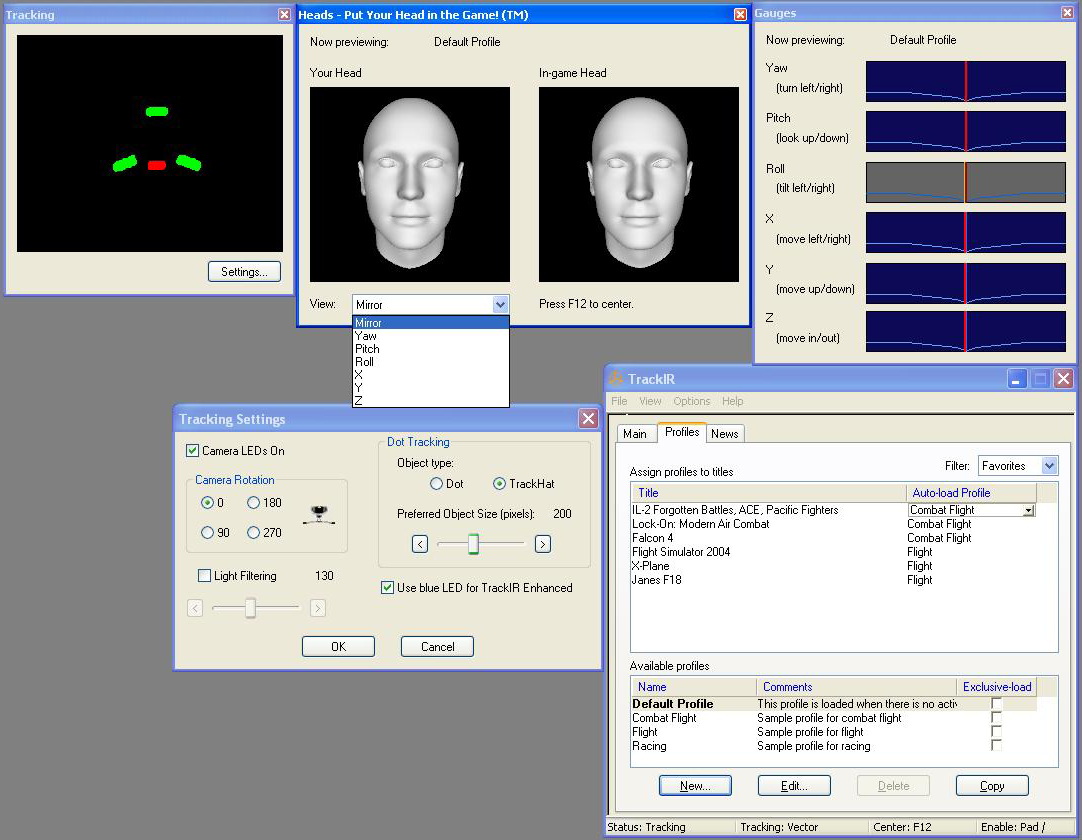Viewport: 1082px width, 840px height.
Task: Select Roll in the View list
Action: 431,362
